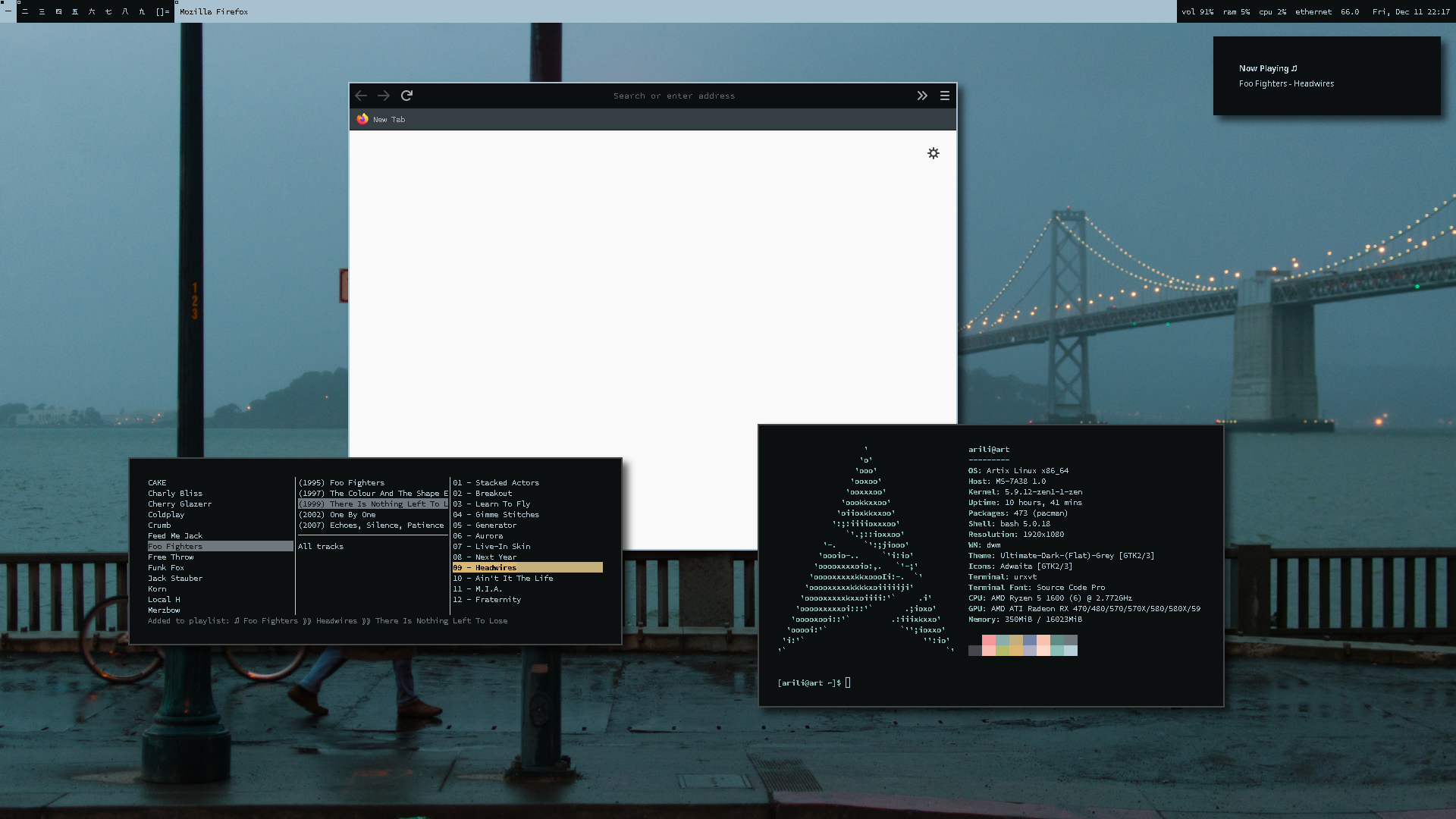Click the ram 5% status entry
Viewport: 1456px width, 819px height.
tap(1236, 12)
